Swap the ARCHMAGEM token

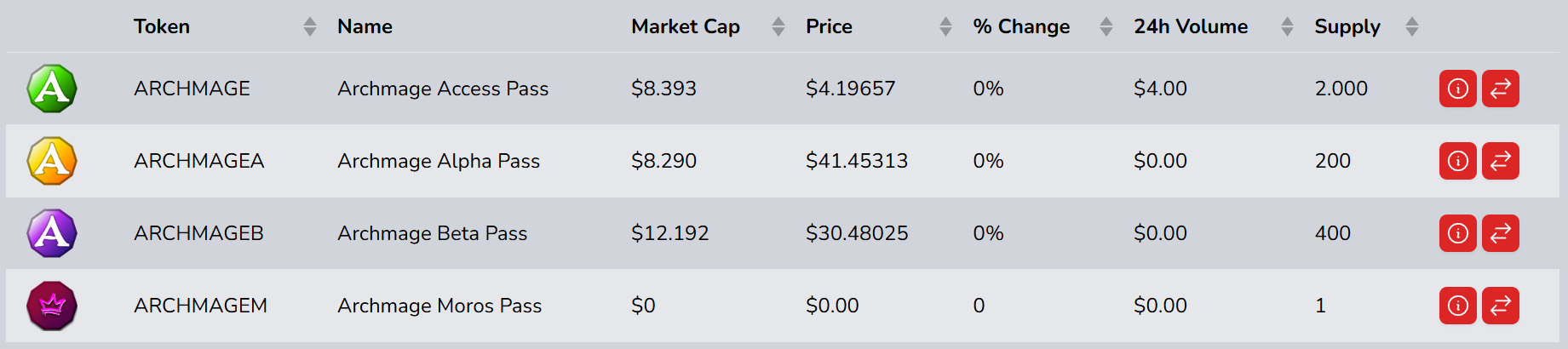coord(1500,306)
